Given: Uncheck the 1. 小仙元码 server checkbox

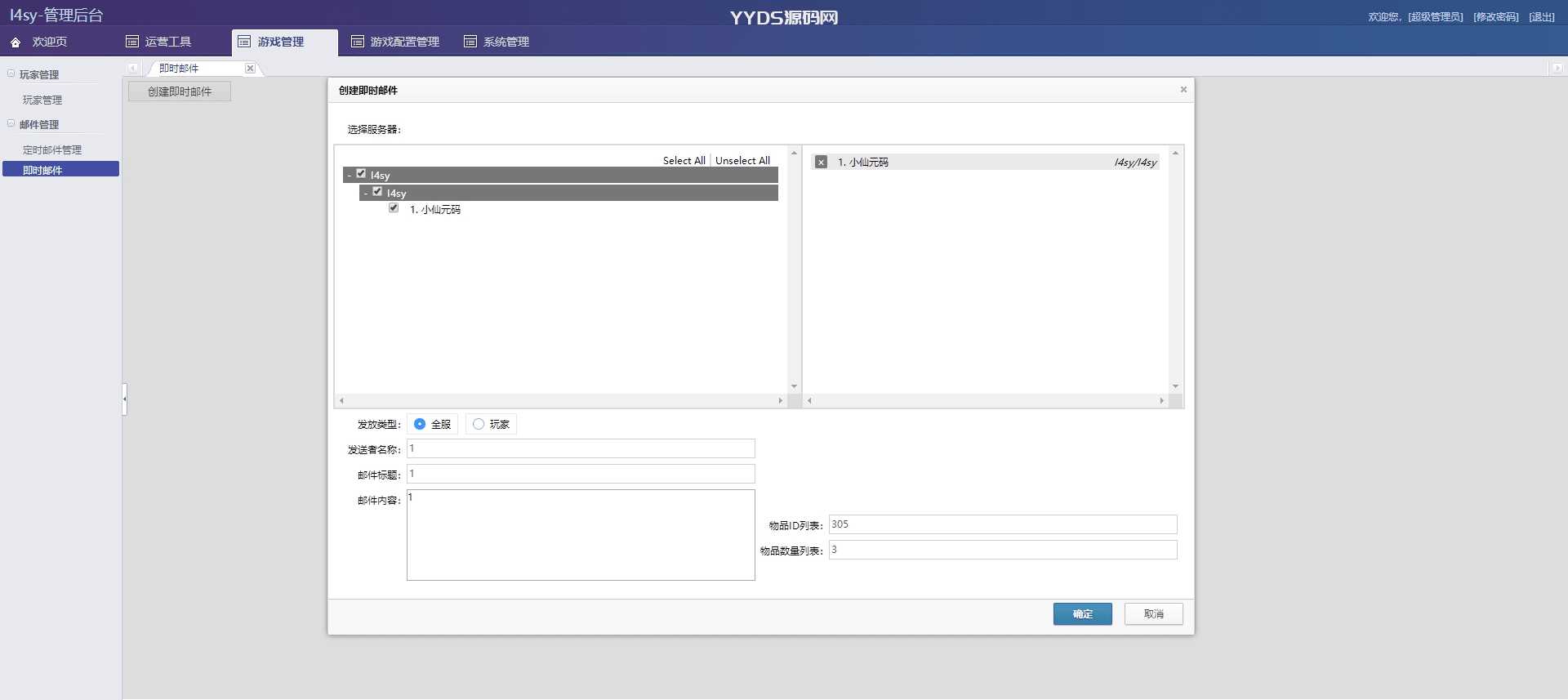Looking at the screenshot, I should 394,208.
